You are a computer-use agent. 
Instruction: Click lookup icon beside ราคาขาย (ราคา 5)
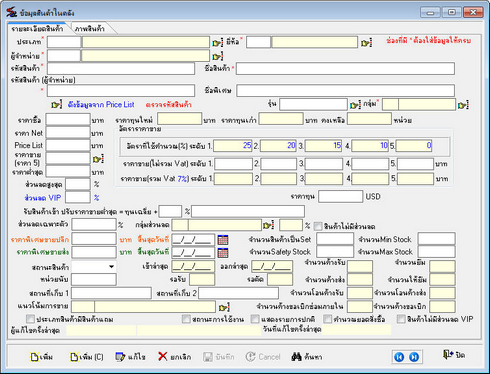[98, 159]
